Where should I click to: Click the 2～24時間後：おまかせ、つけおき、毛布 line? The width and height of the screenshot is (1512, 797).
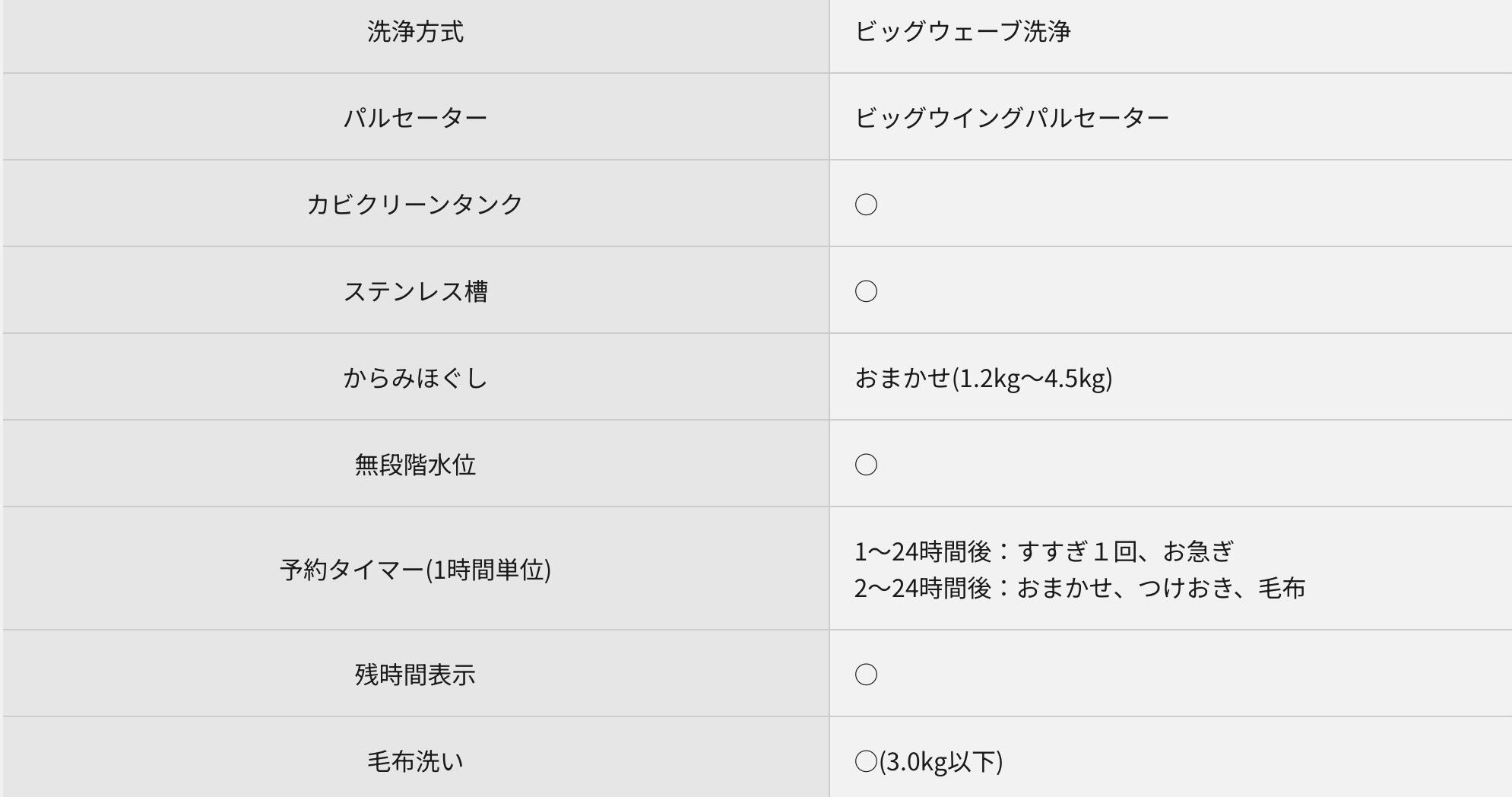pyautogui.click(x=1079, y=588)
